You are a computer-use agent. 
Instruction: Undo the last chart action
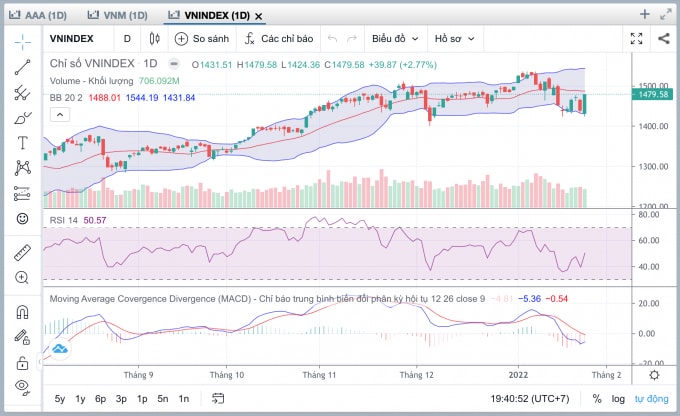tap(332, 39)
